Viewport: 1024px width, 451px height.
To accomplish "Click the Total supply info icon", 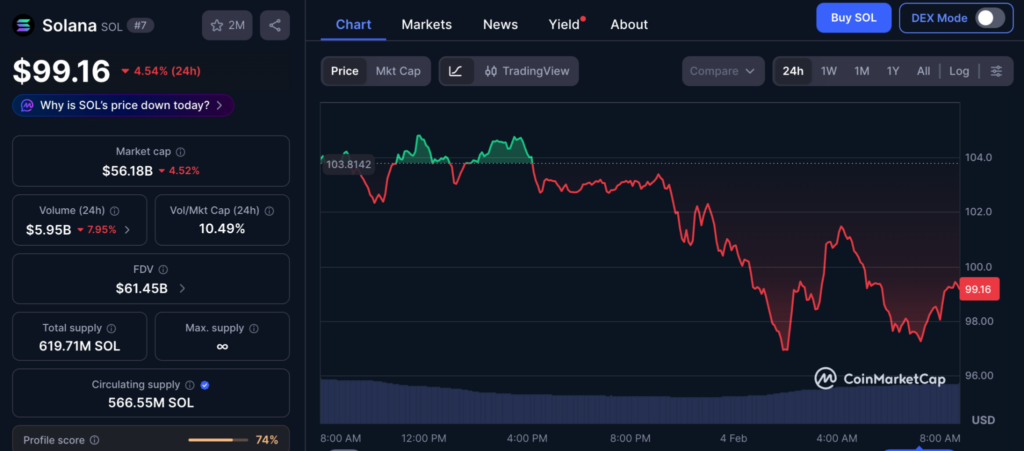I will [x=111, y=328].
